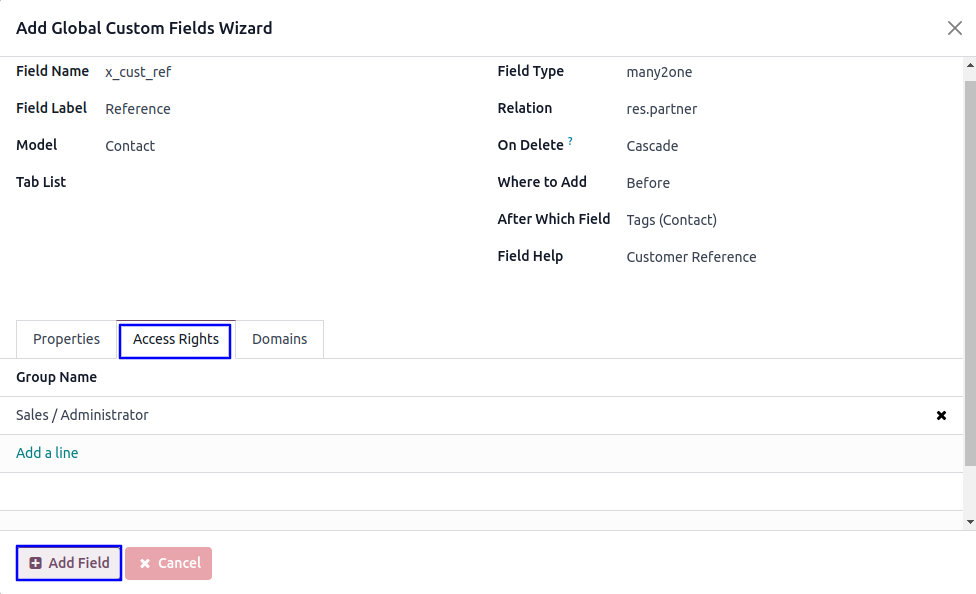
Task: Edit the Field Label value Reference
Action: (138, 109)
